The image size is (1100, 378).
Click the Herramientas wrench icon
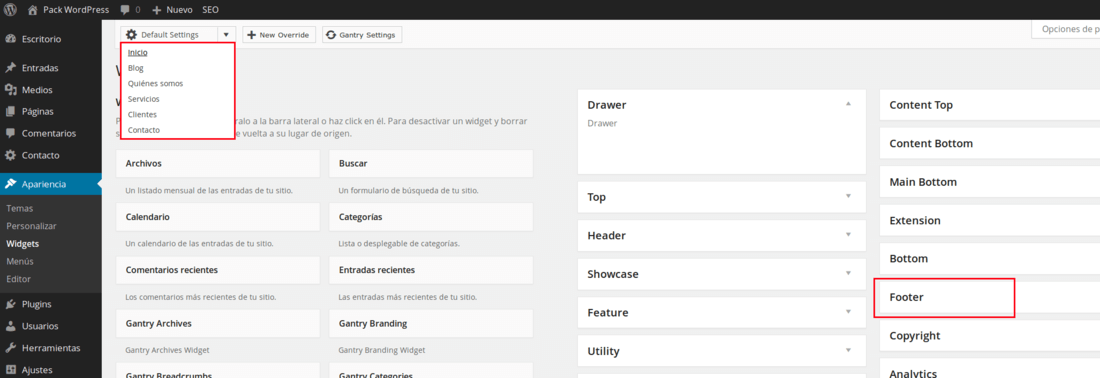pos(11,348)
